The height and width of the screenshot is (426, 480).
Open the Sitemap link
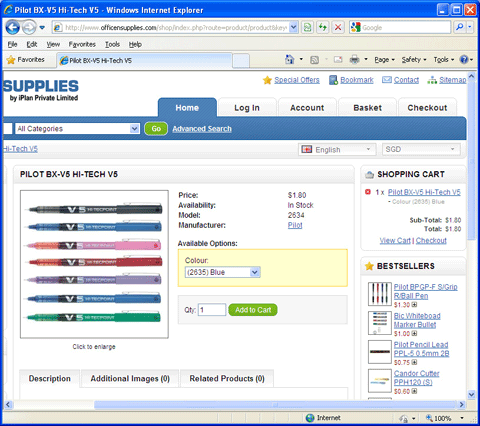[x=452, y=80]
